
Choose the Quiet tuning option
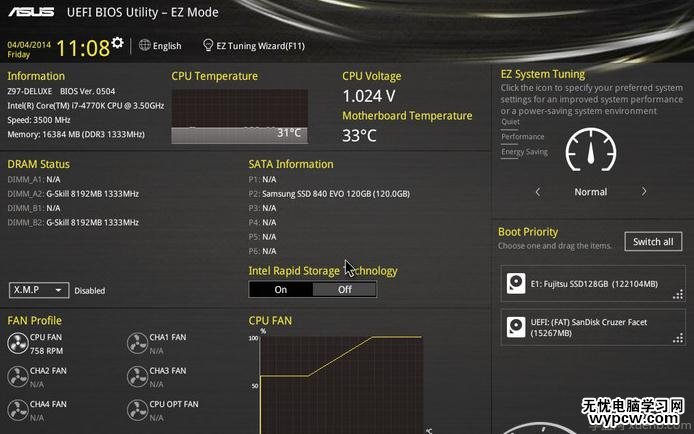510,122
